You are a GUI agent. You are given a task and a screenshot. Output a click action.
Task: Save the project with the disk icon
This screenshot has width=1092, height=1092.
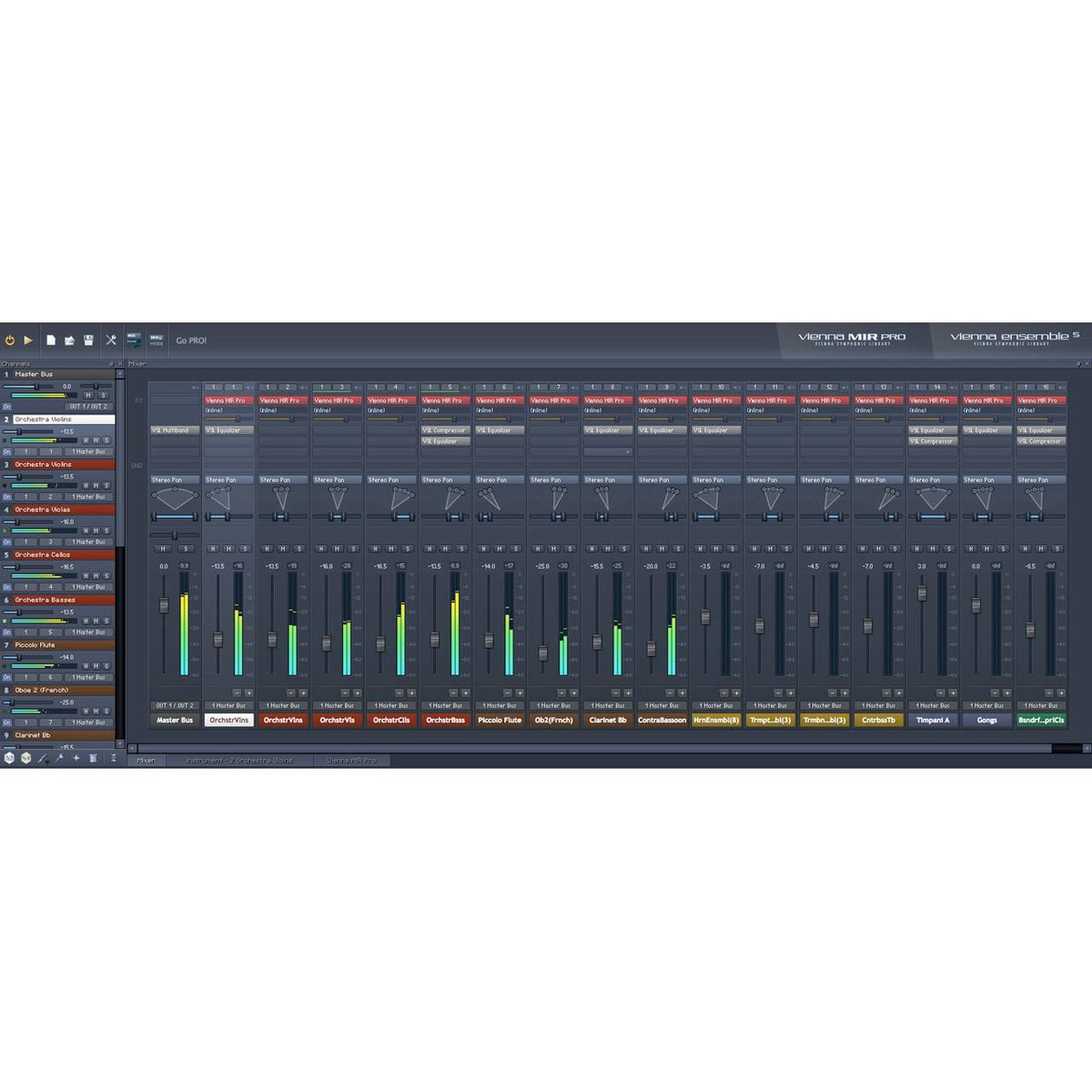[88, 339]
